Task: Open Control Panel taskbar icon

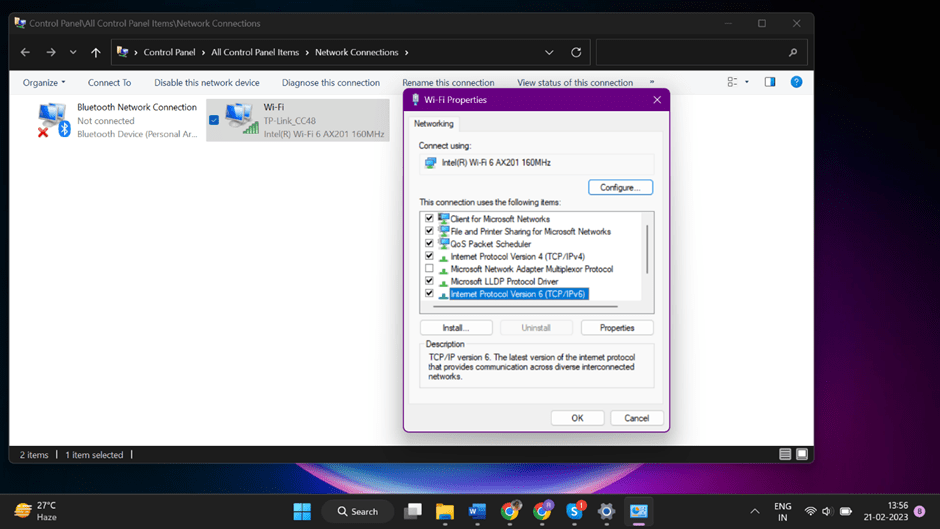Action: click(638, 511)
